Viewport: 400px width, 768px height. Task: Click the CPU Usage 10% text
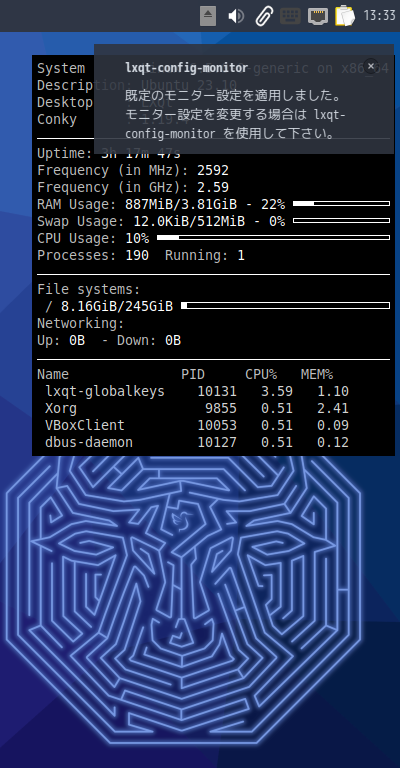point(93,239)
